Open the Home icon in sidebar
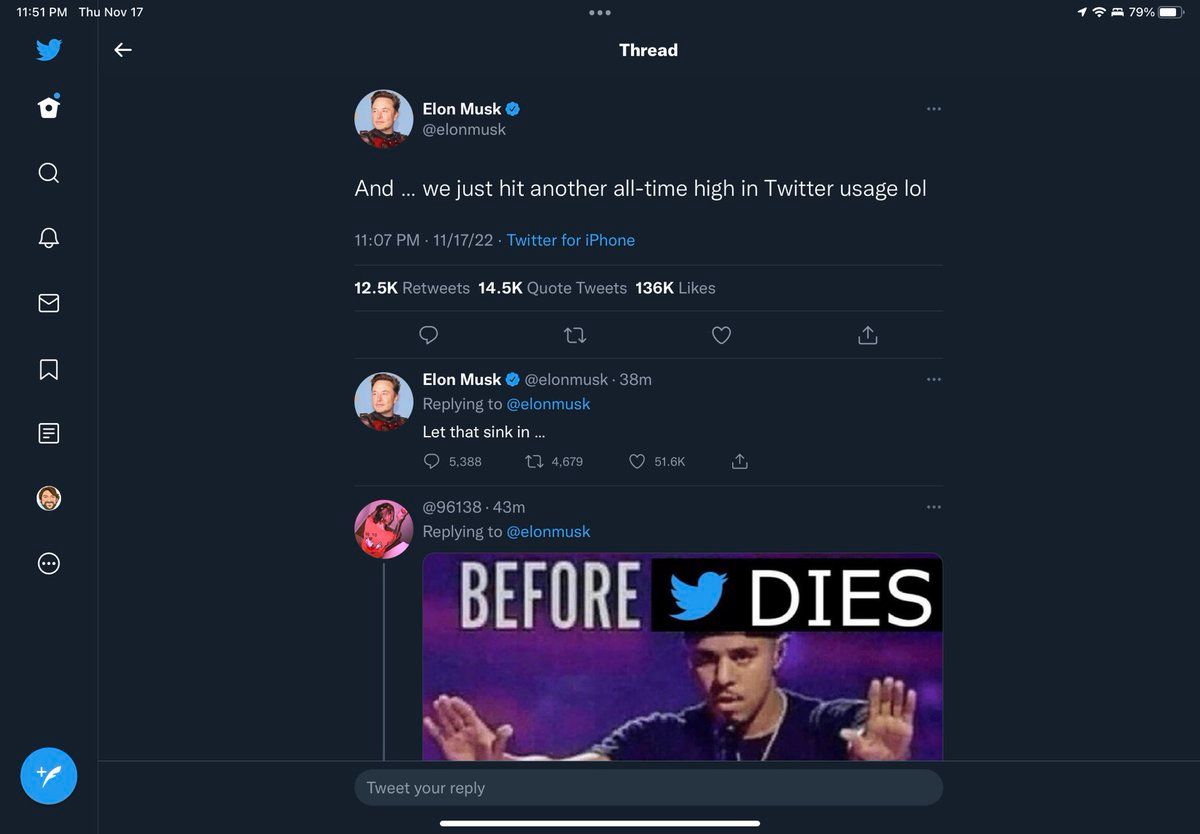Viewport: 1200px width, 834px height. click(x=48, y=108)
